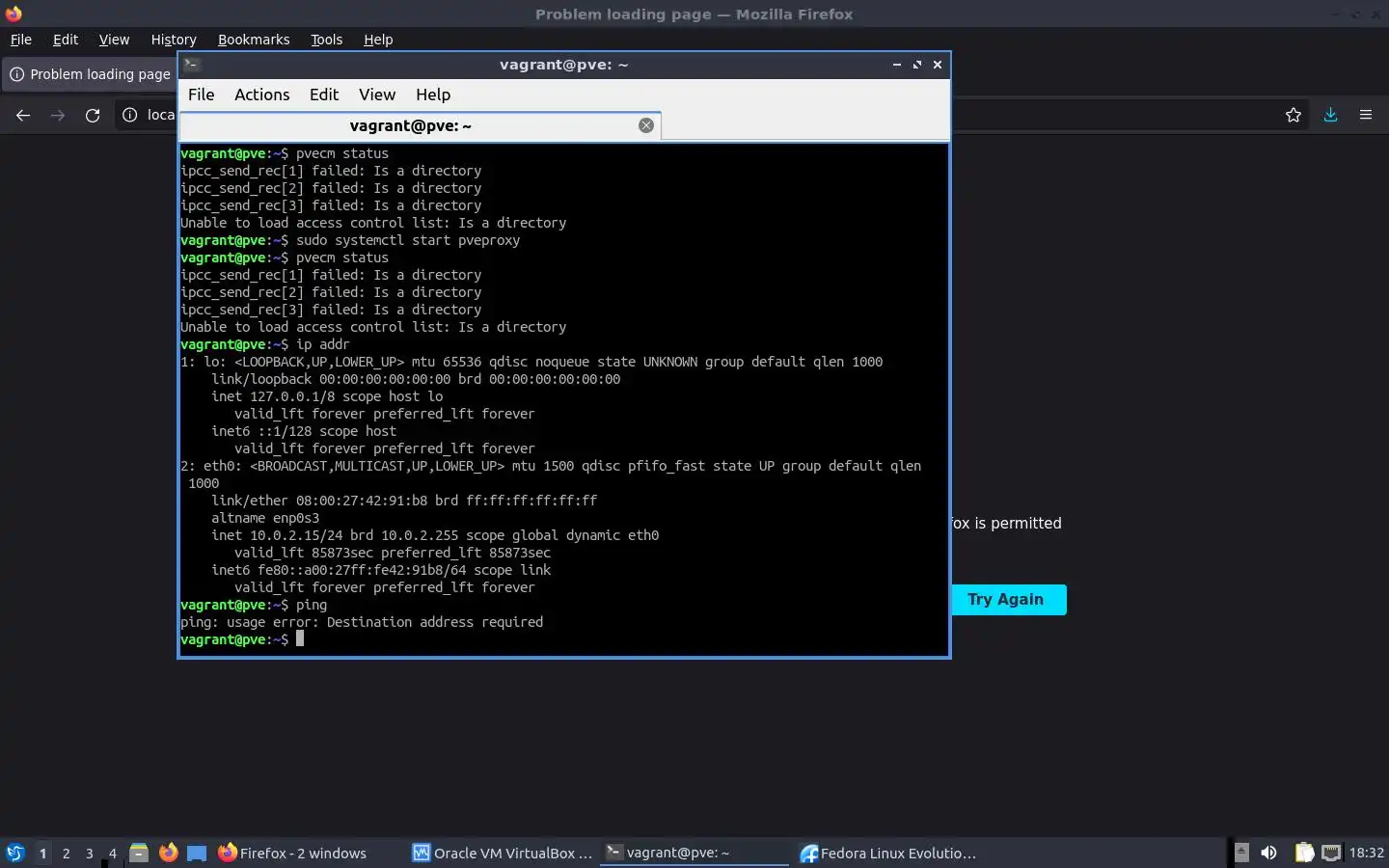Minimize the terminal window

(x=897, y=65)
